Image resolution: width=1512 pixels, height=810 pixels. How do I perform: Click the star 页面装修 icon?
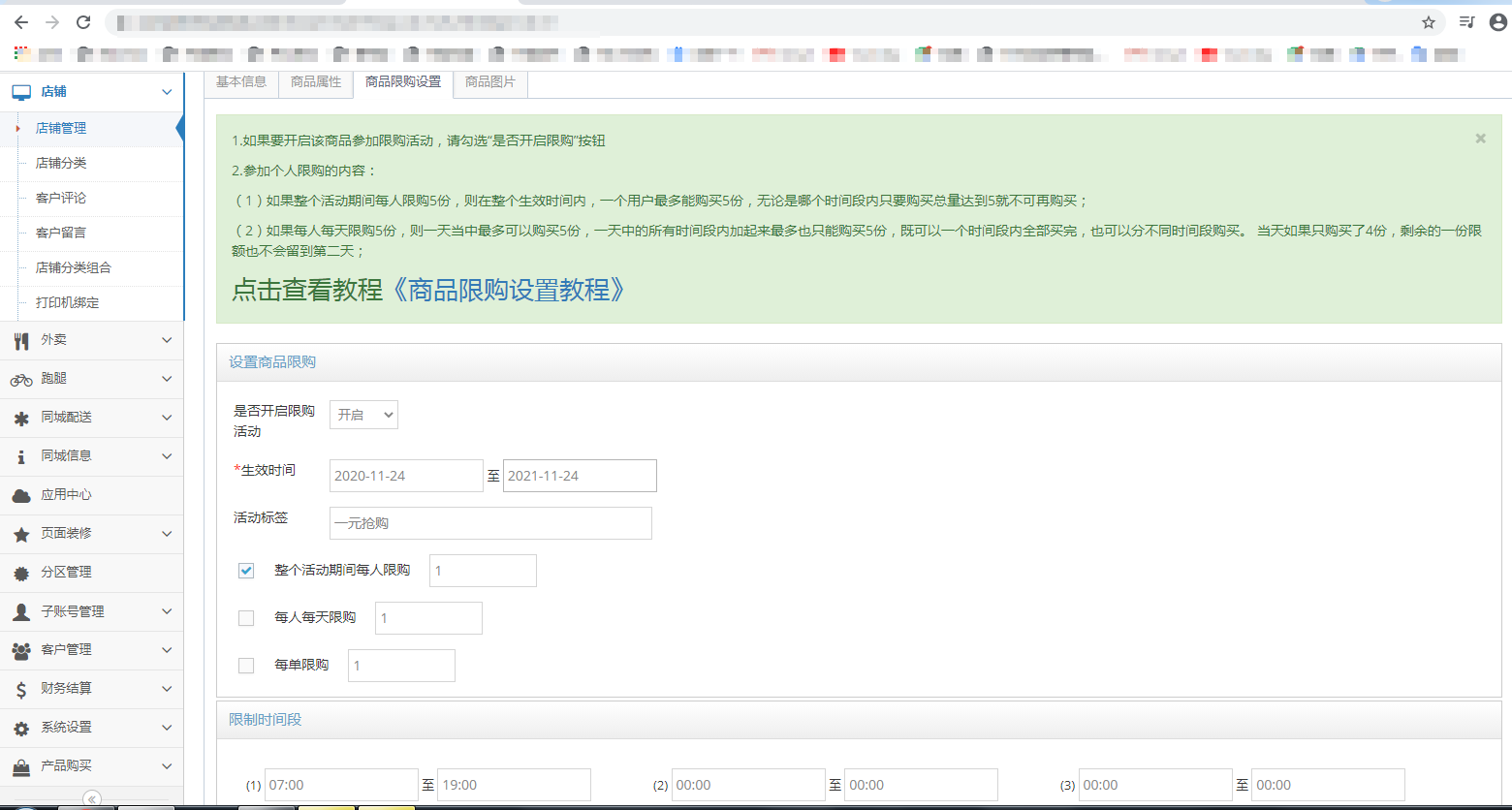[21, 534]
